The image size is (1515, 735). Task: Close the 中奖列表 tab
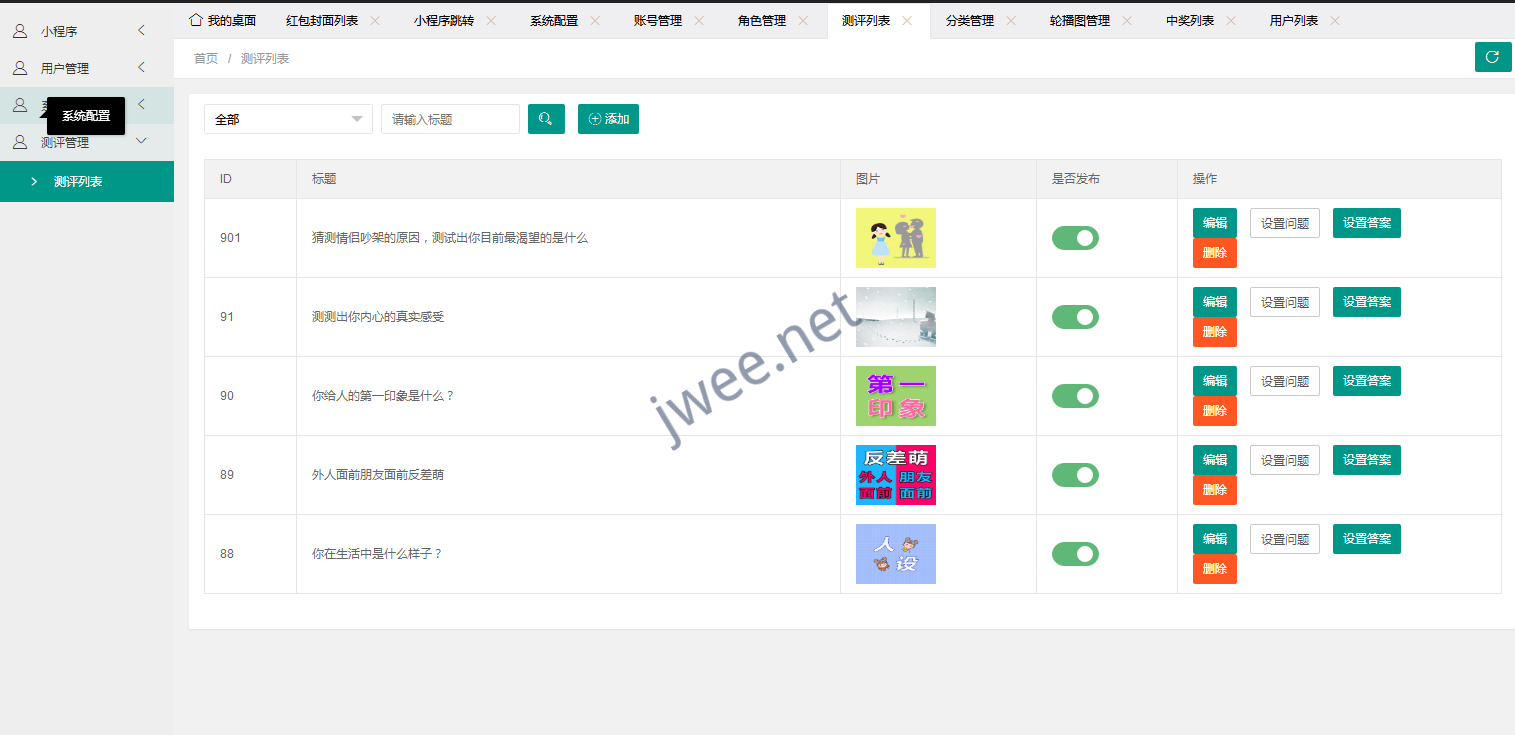tap(1231, 20)
